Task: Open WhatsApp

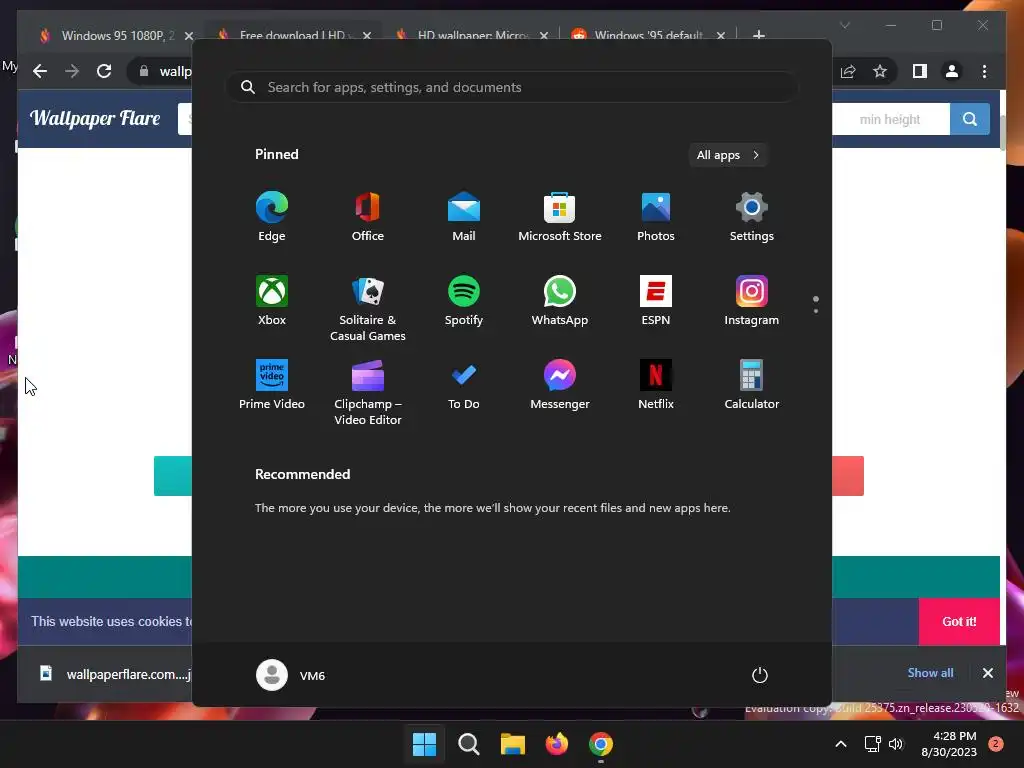Action: [560, 300]
